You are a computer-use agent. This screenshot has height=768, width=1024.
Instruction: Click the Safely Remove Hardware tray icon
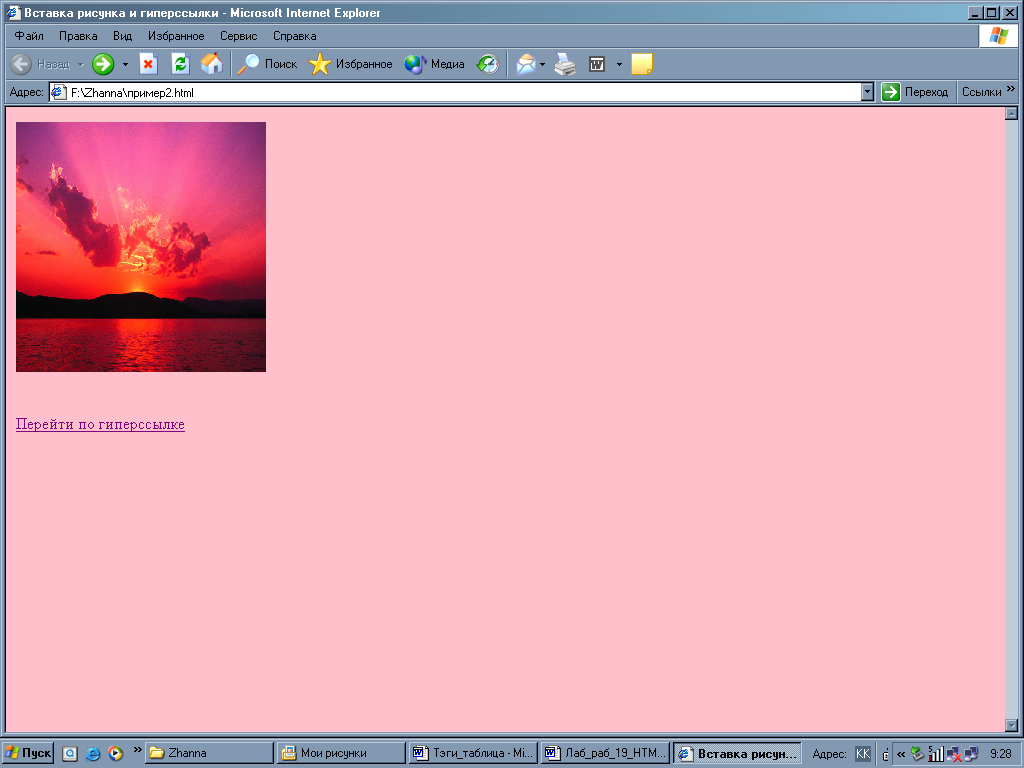(918, 754)
